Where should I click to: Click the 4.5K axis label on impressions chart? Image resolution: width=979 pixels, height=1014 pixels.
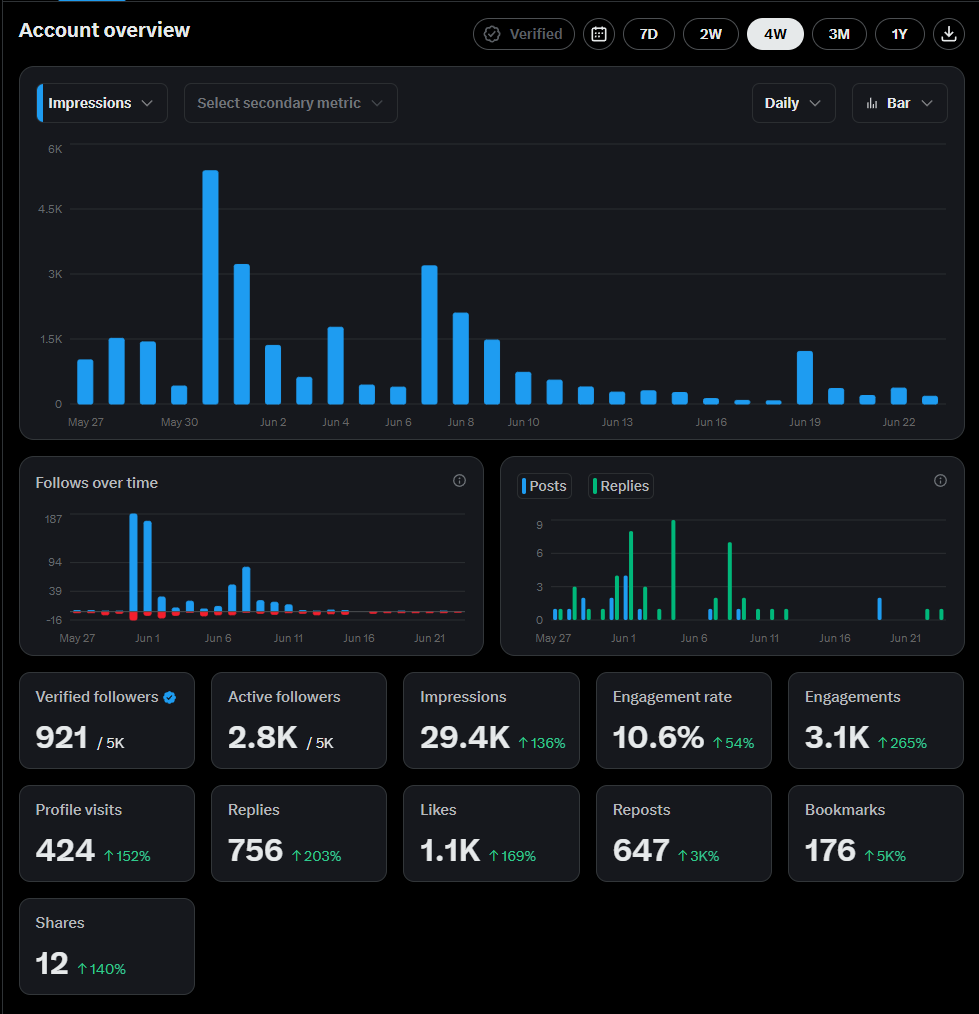[50, 209]
